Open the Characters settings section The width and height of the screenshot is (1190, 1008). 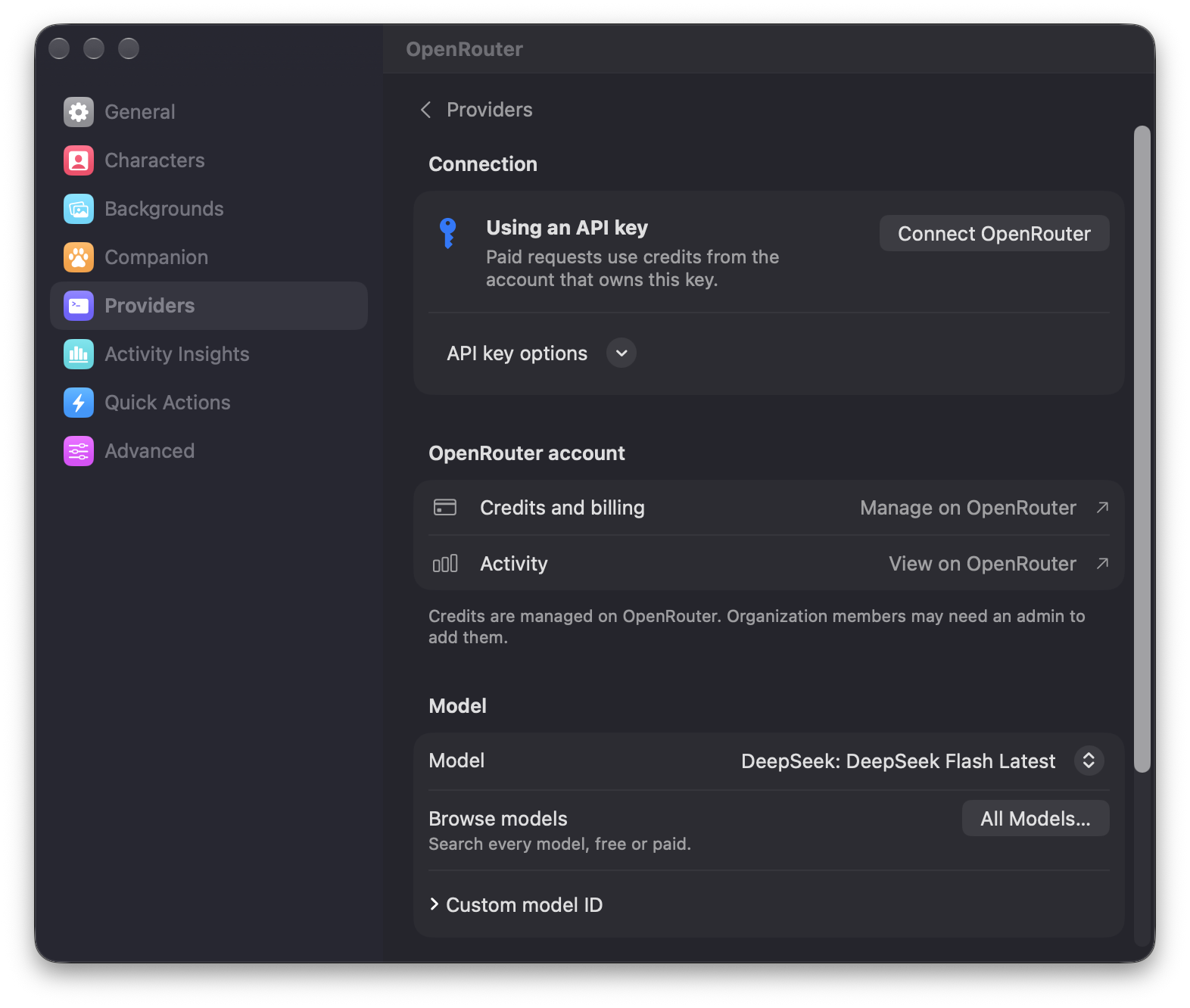click(x=209, y=160)
